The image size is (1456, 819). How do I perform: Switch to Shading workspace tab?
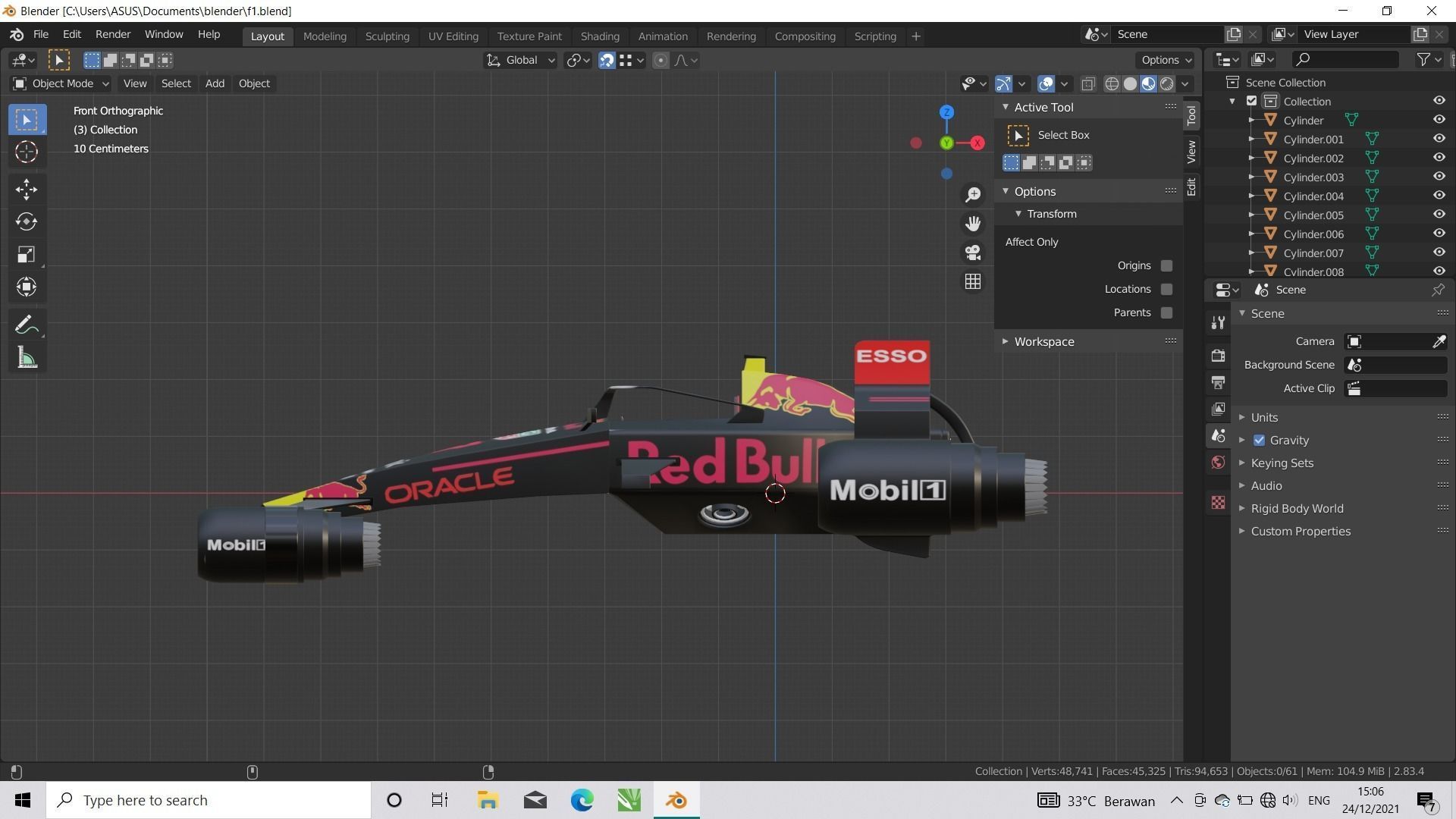pos(600,36)
